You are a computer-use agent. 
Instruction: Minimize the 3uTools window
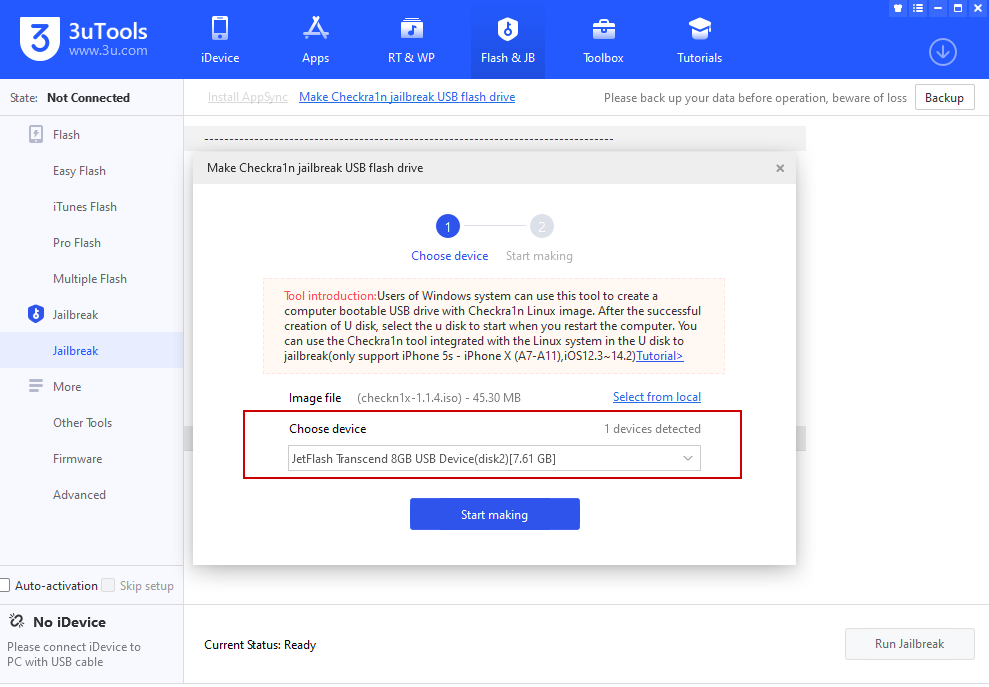[x=938, y=8]
